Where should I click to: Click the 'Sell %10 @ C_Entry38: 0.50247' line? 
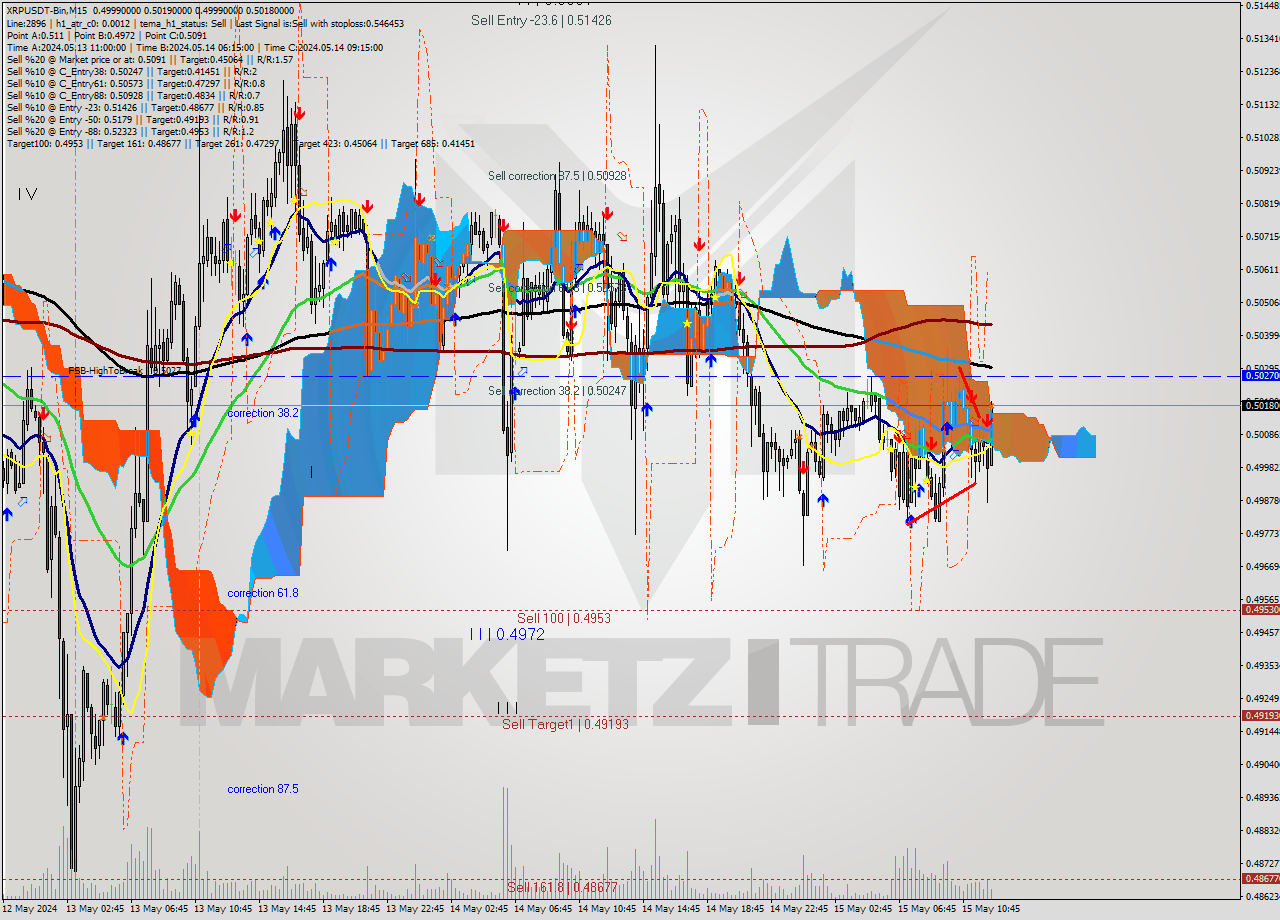pos(131,71)
